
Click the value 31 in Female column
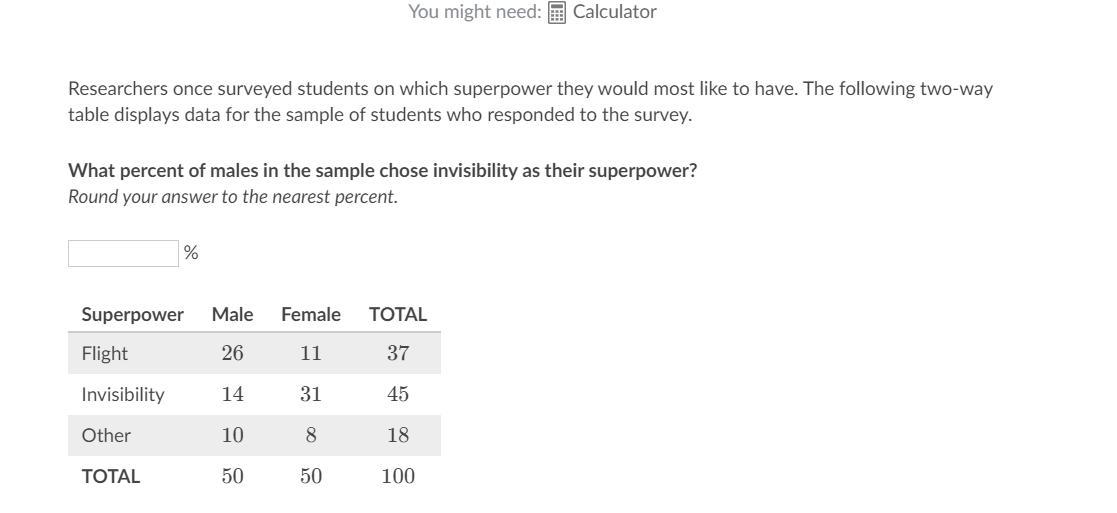[x=310, y=394]
